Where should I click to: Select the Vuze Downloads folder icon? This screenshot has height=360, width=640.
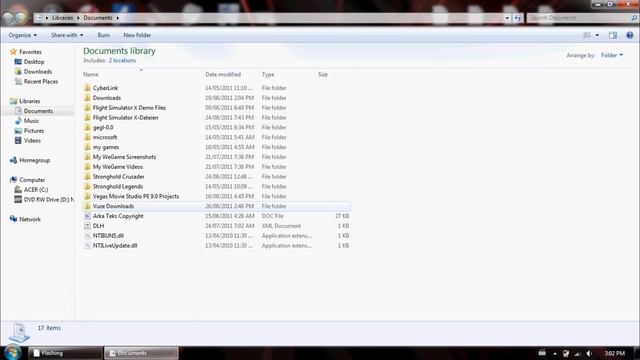tap(87, 206)
